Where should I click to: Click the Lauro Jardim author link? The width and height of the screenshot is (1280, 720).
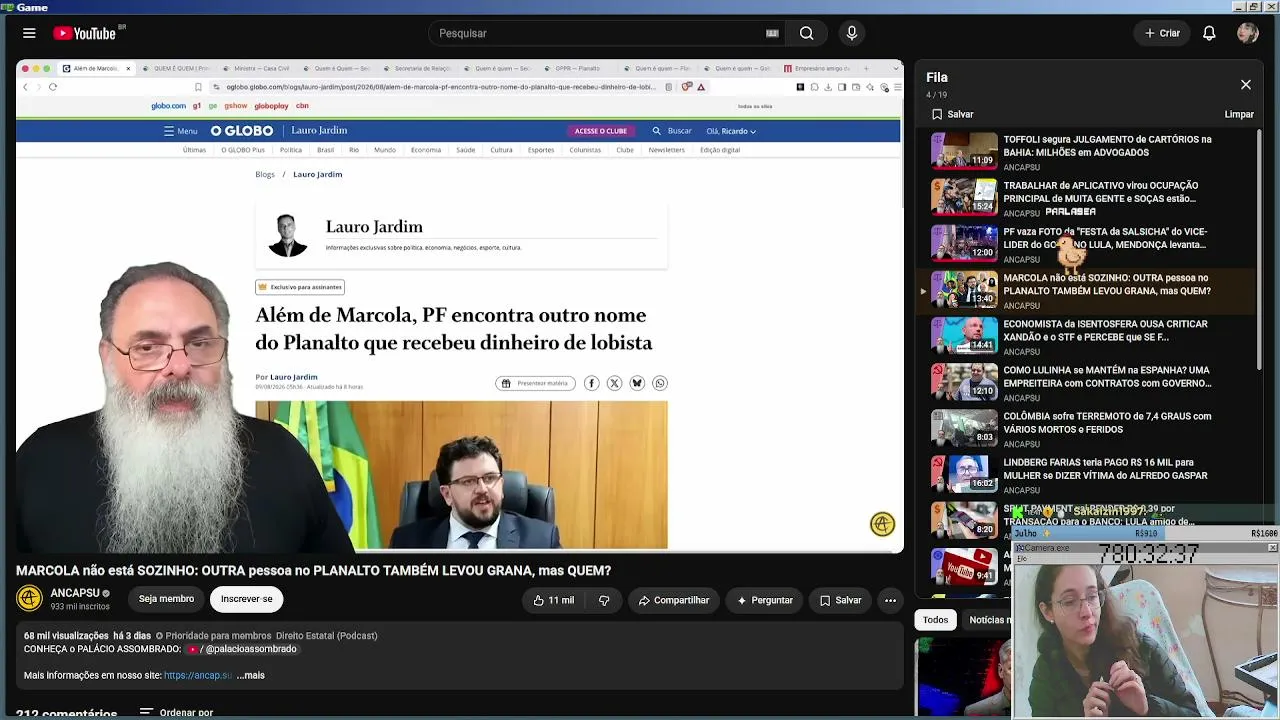click(x=293, y=377)
